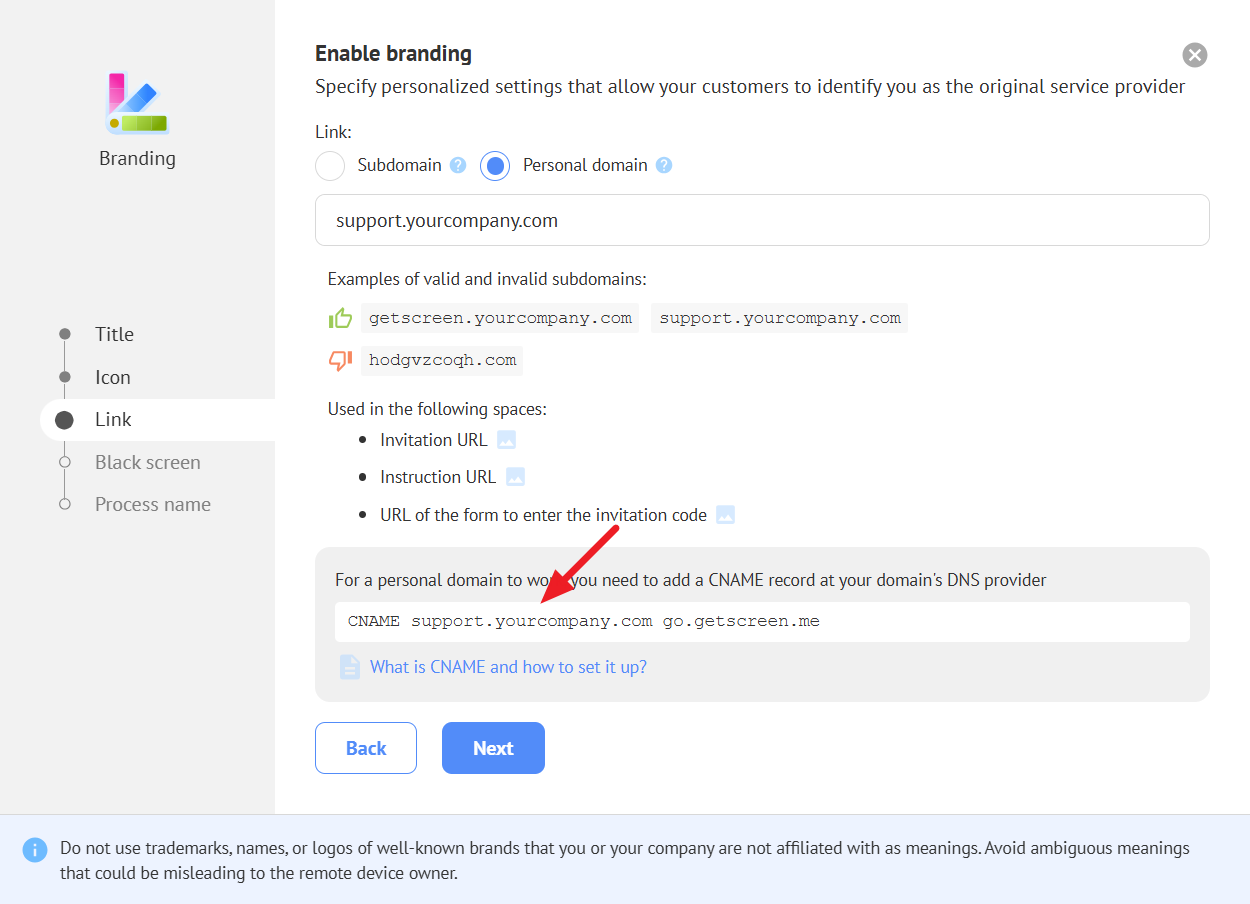Click the Subdomain help question icon
The height and width of the screenshot is (904, 1250).
point(458,165)
